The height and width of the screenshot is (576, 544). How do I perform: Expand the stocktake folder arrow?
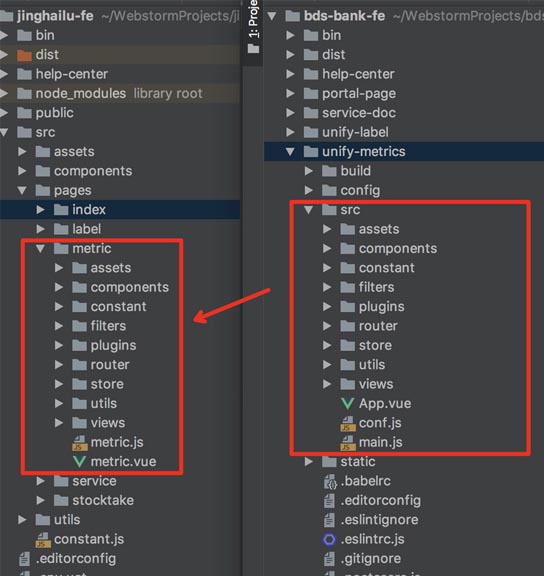click(x=40, y=500)
